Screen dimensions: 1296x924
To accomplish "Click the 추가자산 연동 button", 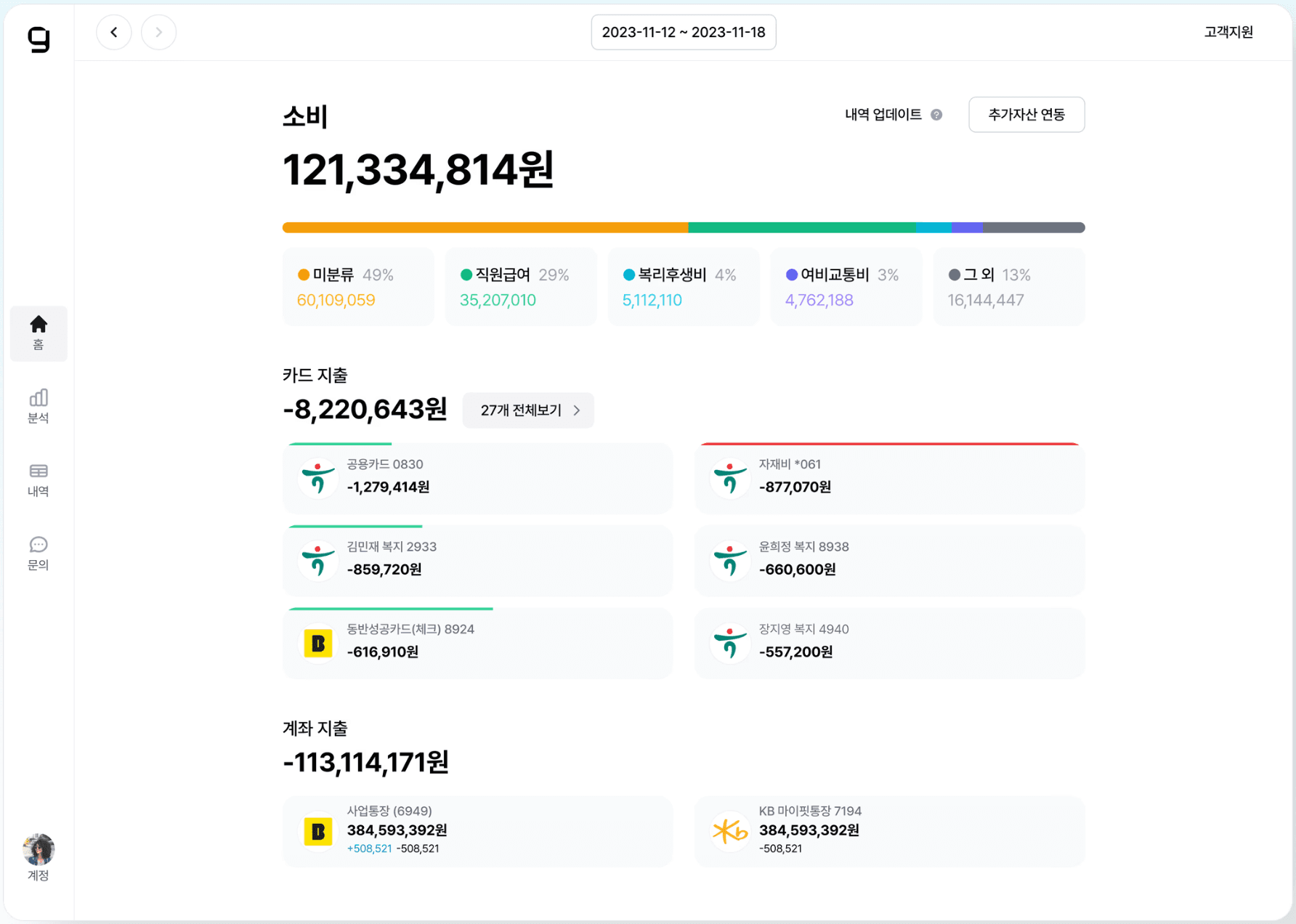I will pos(1026,115).
